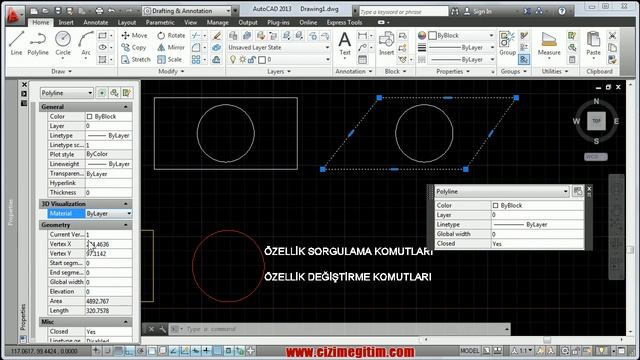The width and height of the screenshot is (640, 360).
Task: Open the Polyline object type dropdown in Properties palette
Action: 67,93
